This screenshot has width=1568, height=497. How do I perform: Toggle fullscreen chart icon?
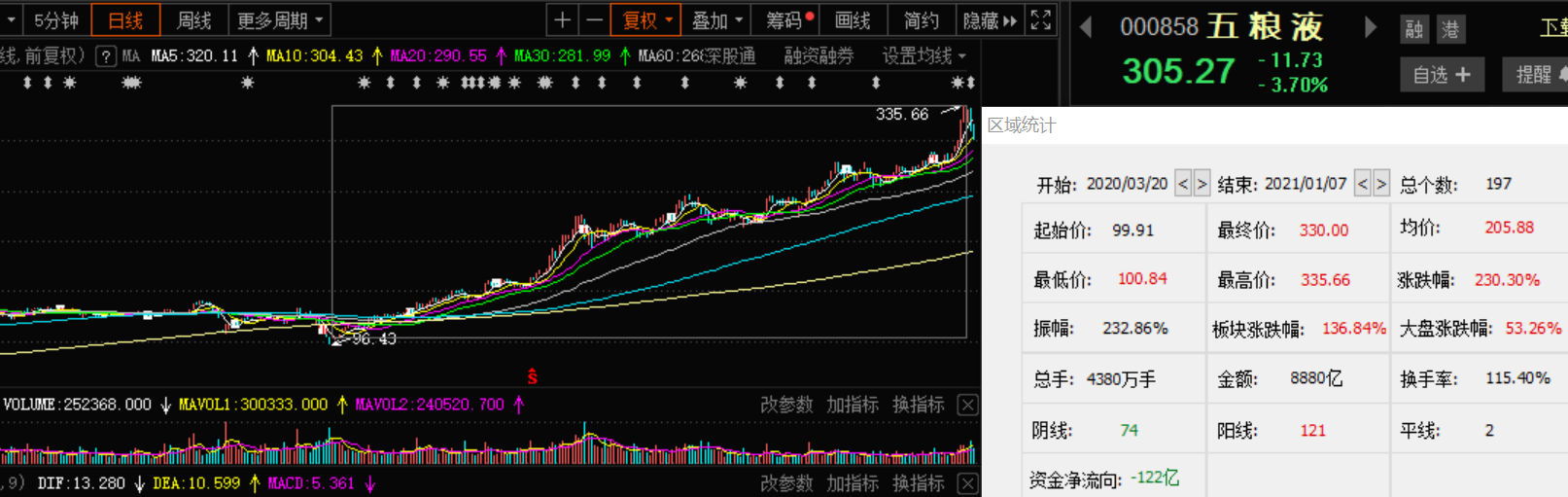[1040, 19]
